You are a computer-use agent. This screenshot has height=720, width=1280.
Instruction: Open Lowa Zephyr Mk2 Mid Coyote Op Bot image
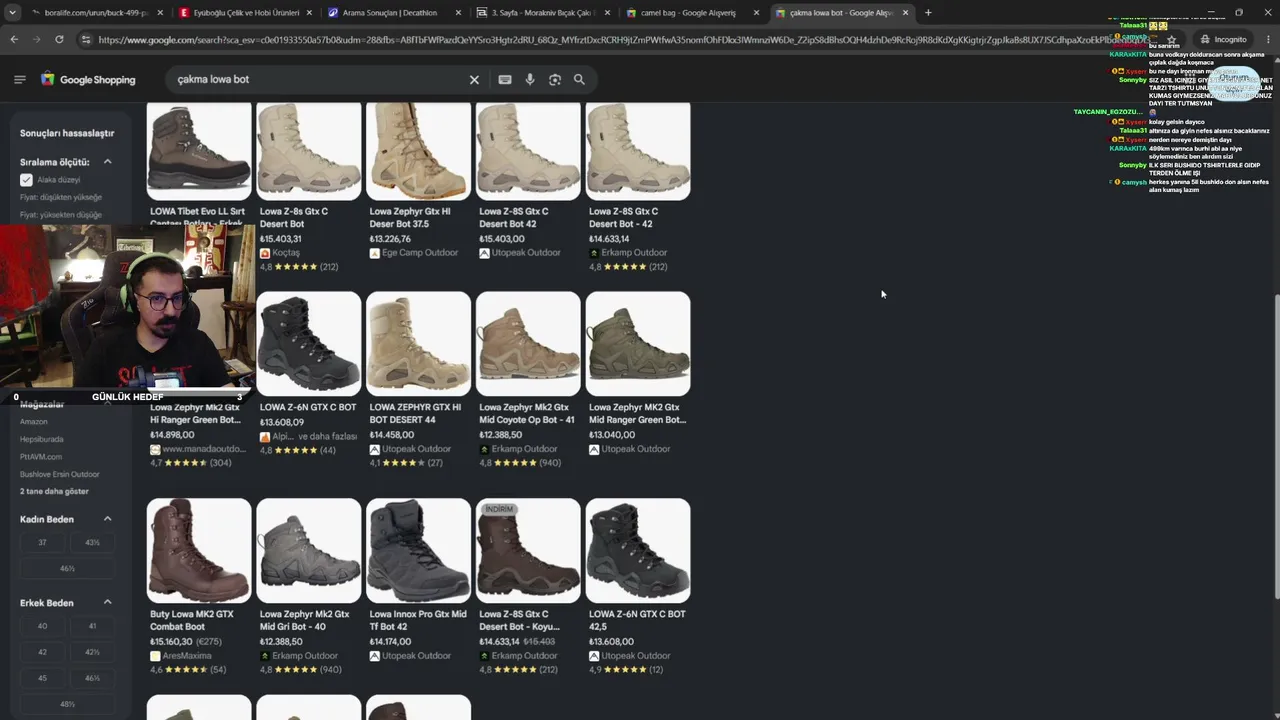pyautogui.click(x=528, y=344)
